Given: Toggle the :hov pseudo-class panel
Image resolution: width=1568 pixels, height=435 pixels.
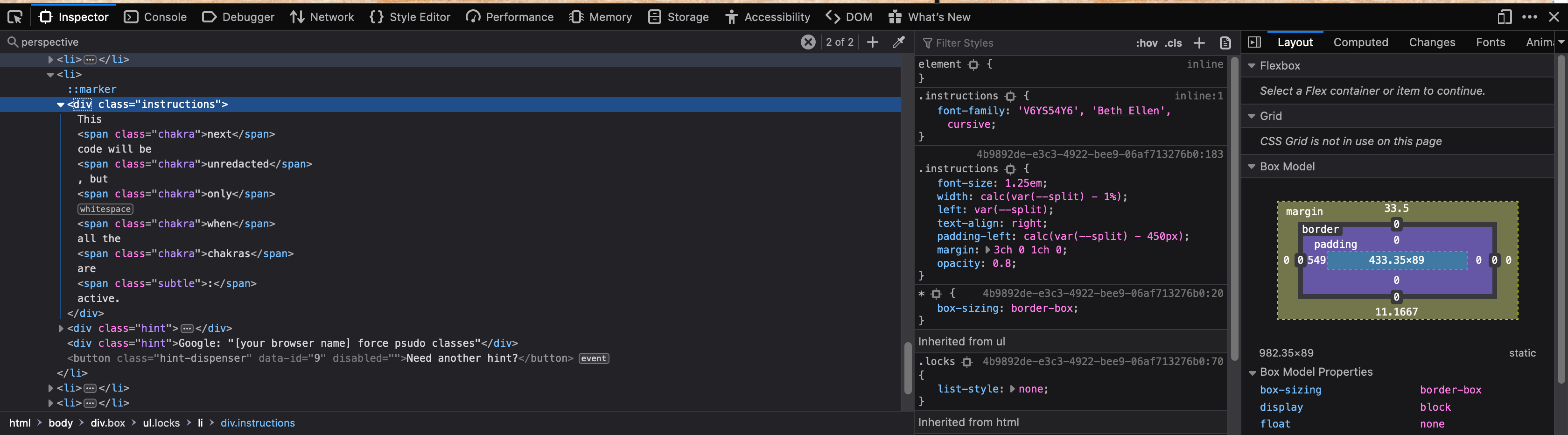Looking at the screenshot, I should [1146, 43].
